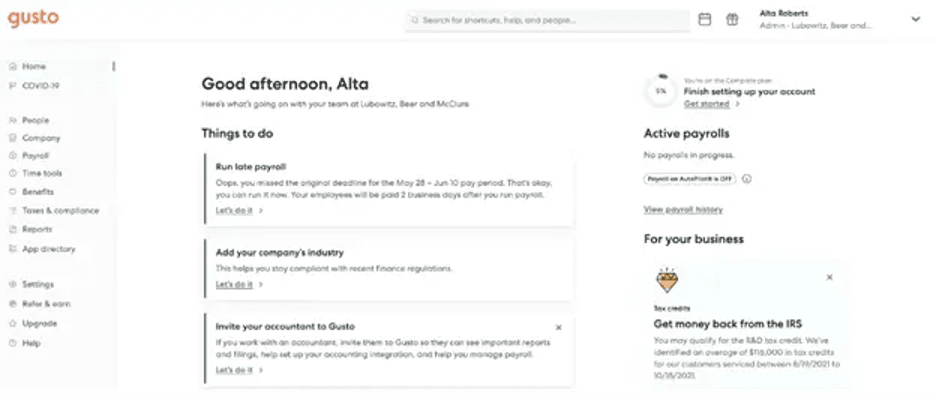Viewport: 936px width, 394px height.
Task: Click the Time tools clock icon
Action: click(x=13, y=173)
